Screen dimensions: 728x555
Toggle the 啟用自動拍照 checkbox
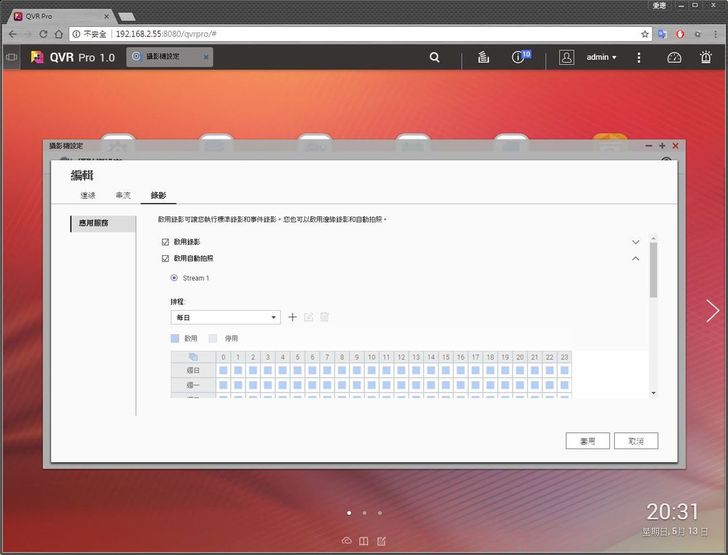coord(166,258)
